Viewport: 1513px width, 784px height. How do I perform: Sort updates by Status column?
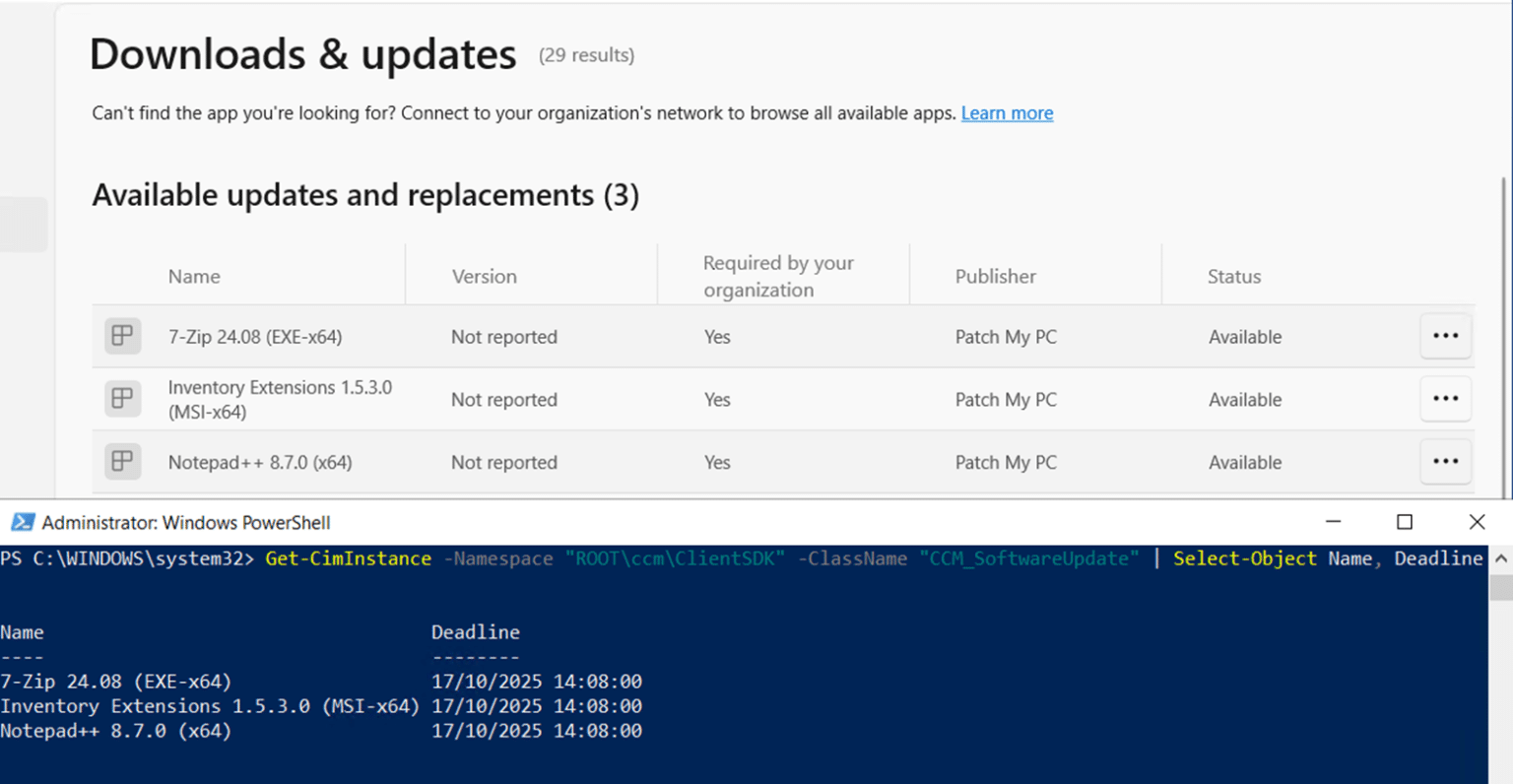point(1233,277)
